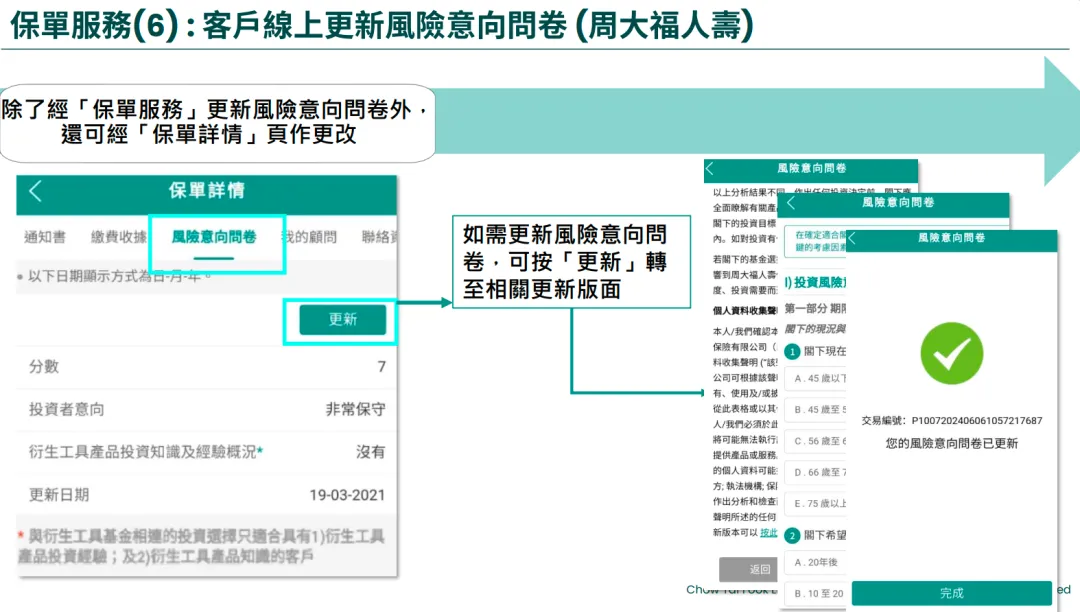Tap back arrow on the declaration text screen
Screen dimensions: 1080x612
tap(710, 168)
